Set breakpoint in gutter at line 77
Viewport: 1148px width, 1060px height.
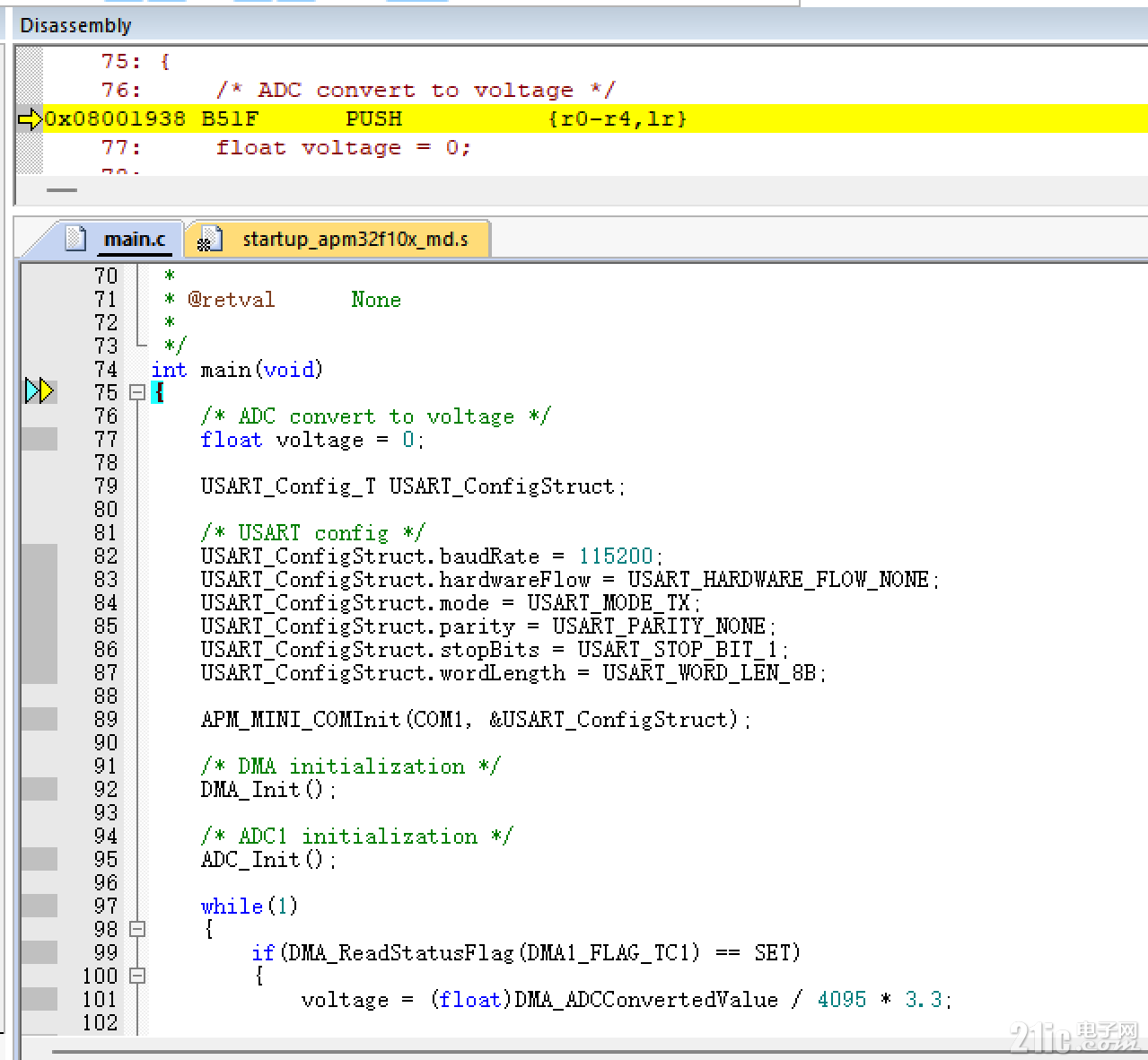(39, 439)
